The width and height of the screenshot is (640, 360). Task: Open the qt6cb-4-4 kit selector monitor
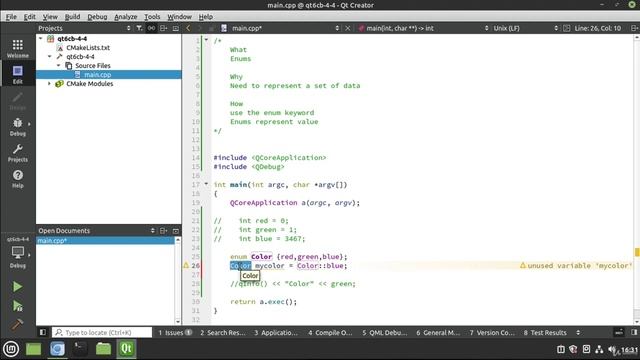[x=18, y=253]
